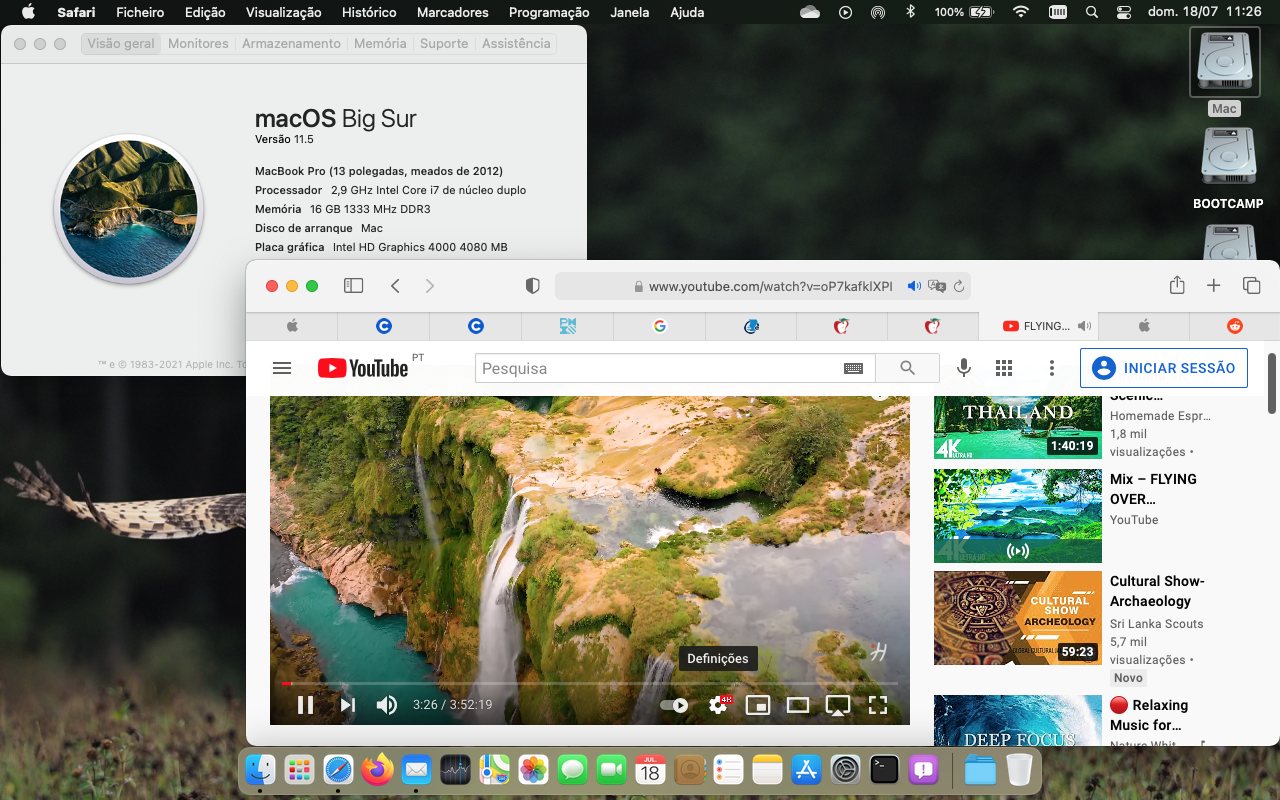Click the Safari privacy shield icon
Image resolution: width=1280 pixels, height=800 pixels.
pyautogui.click(x=533, y=286)
